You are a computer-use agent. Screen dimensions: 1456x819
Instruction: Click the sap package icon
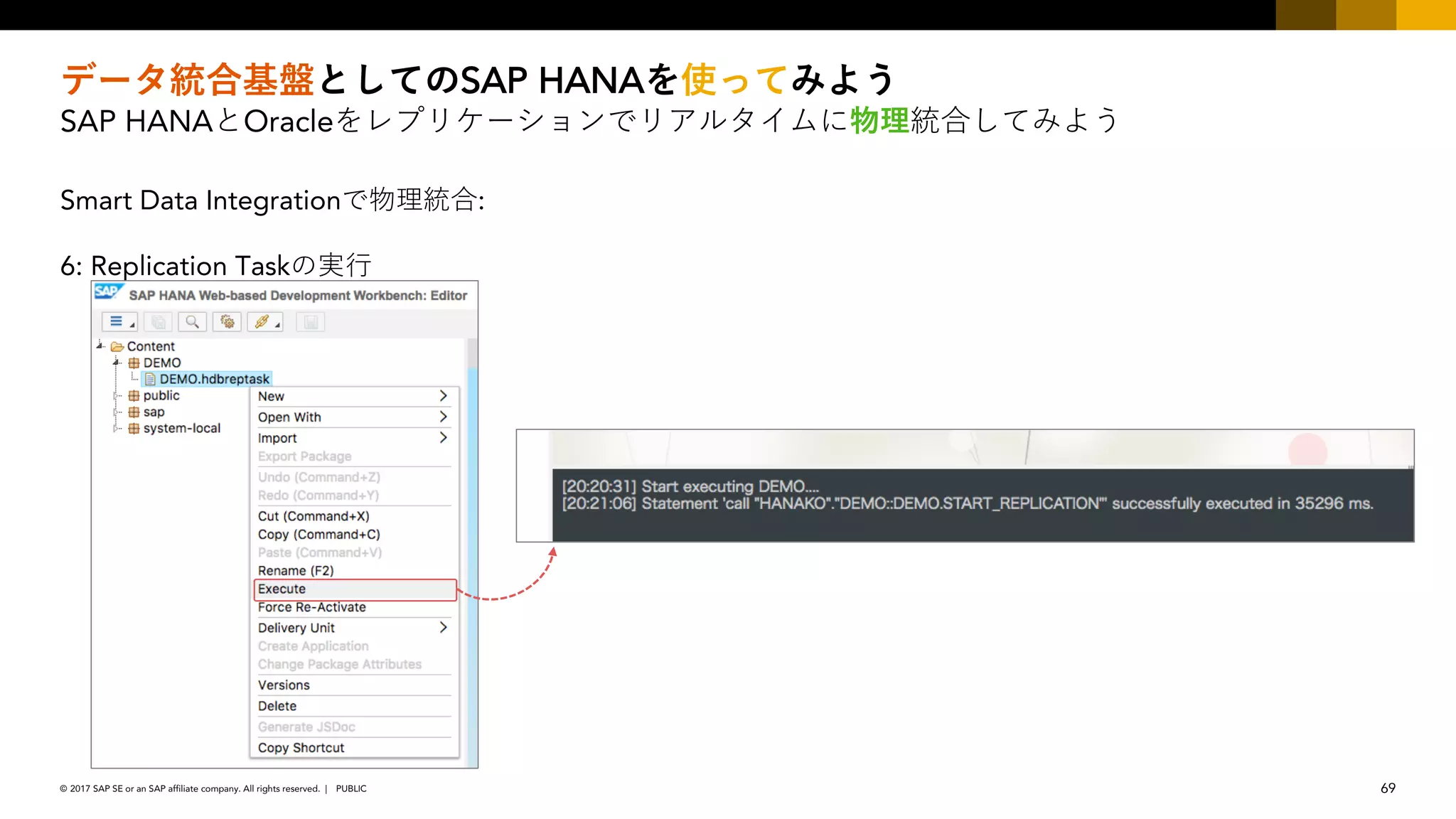[134, 412]
